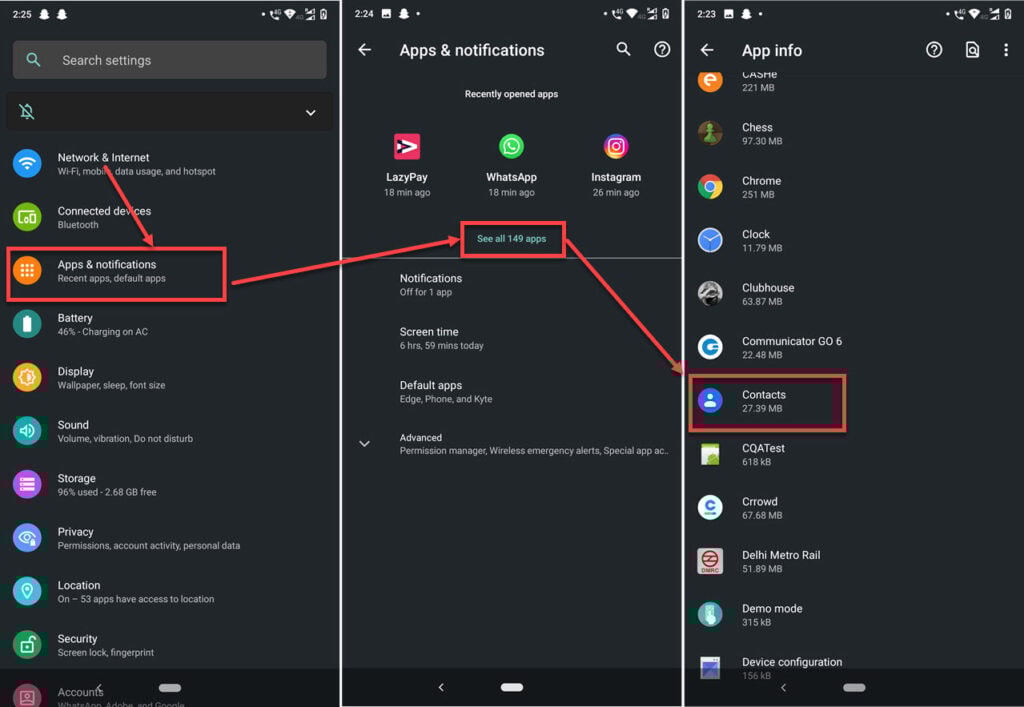Open Notifications 'Off for 1 app'

[x=431, y=285]
